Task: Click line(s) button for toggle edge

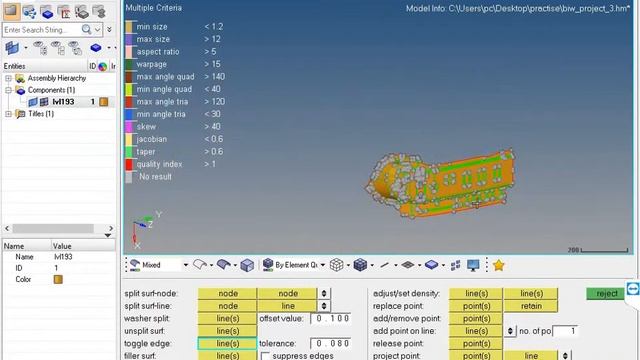Action: coord(227,344)
